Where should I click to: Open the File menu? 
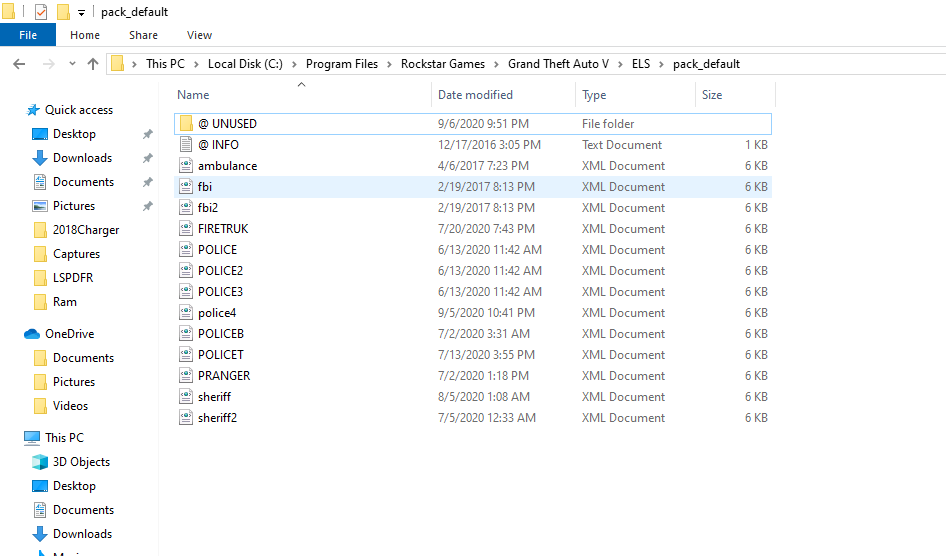point(28,35)
